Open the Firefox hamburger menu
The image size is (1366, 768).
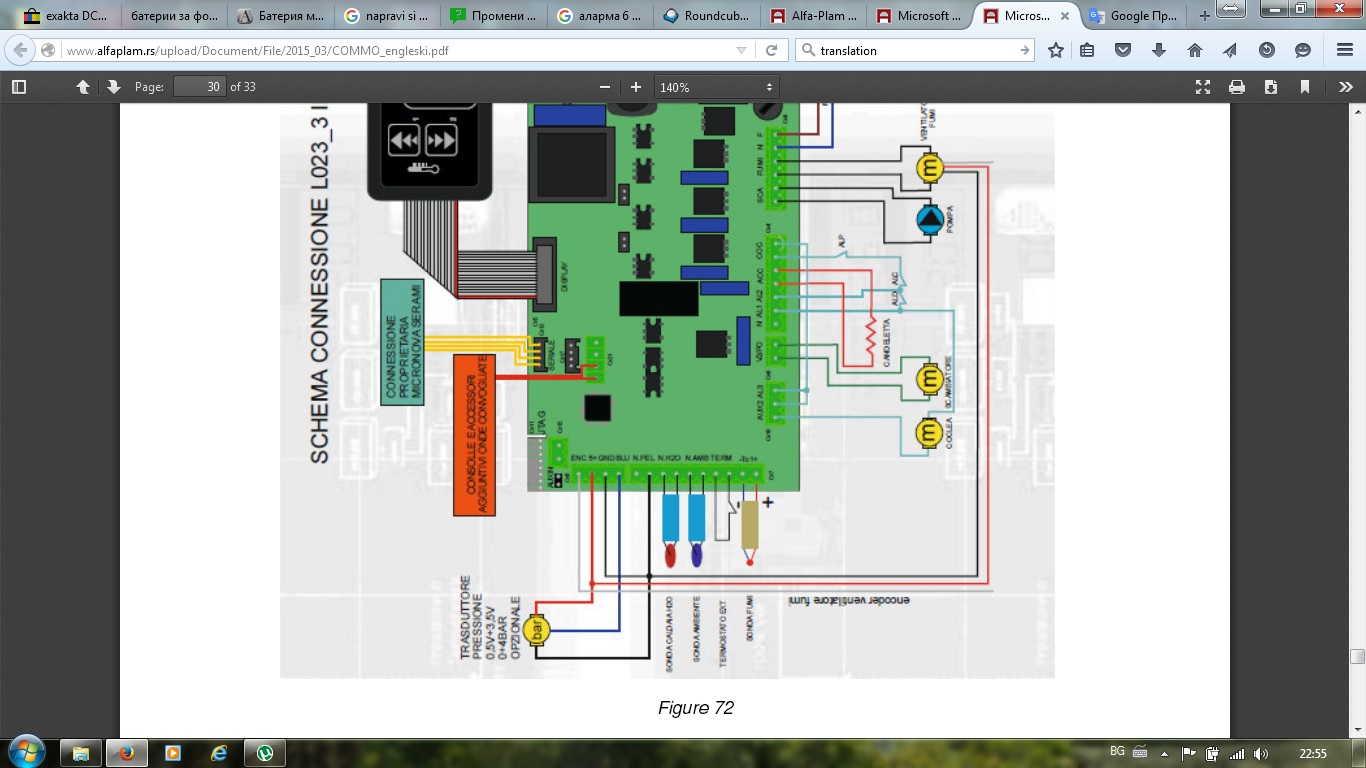pos(1344,50)
